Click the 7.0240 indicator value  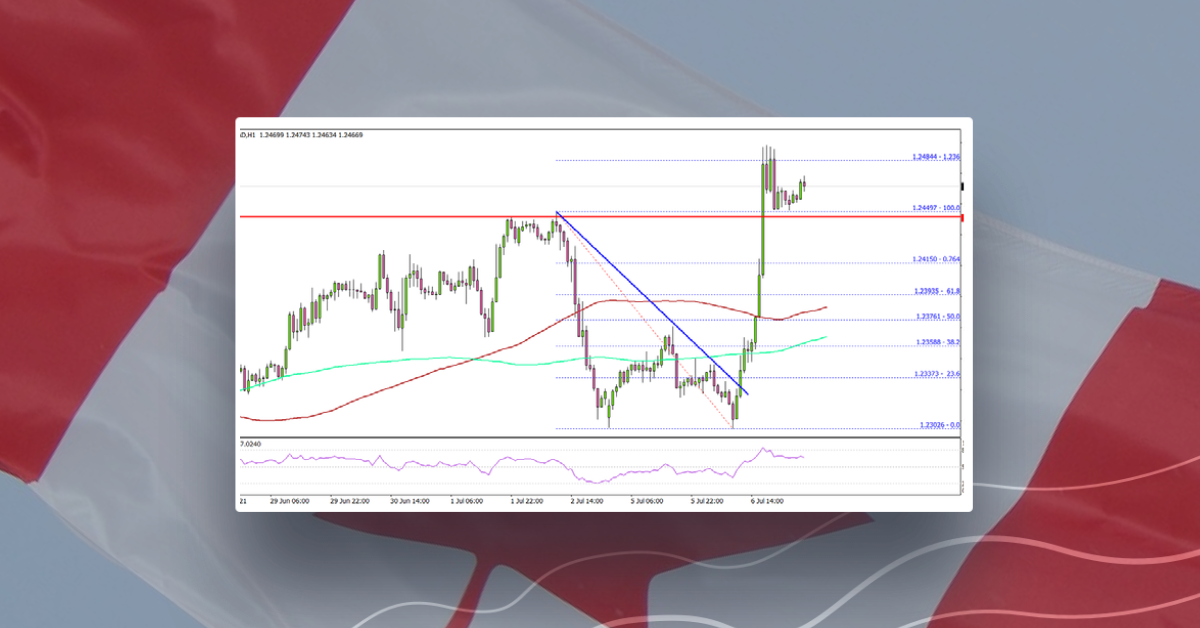click(250, 442)
